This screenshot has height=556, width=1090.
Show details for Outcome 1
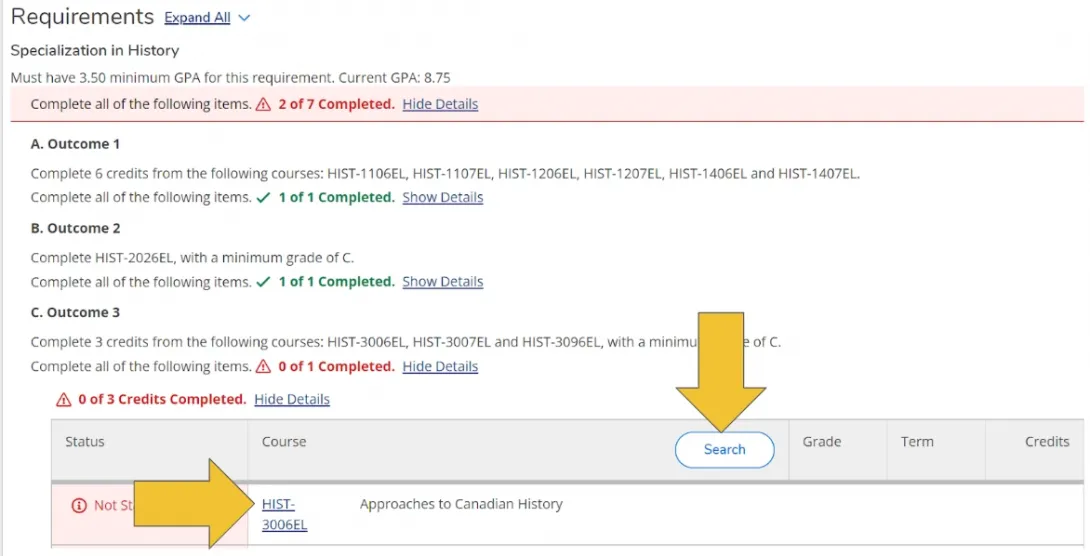point(442,198)
